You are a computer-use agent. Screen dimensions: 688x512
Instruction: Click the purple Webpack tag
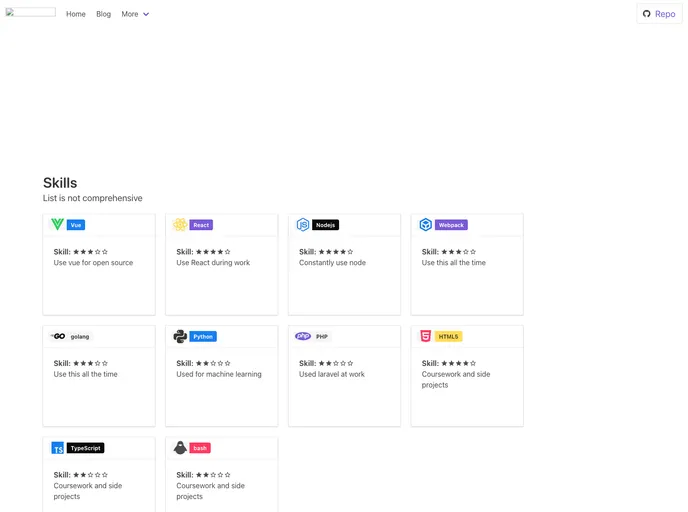tap(451, 225)
